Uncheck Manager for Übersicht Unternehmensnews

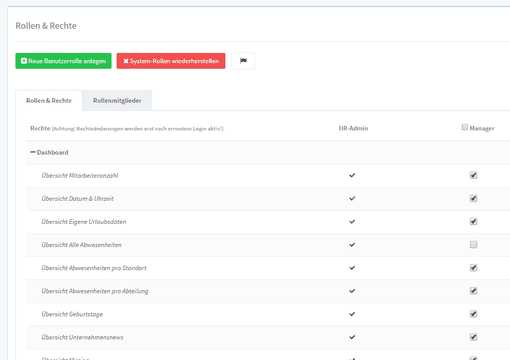[473, 337]
